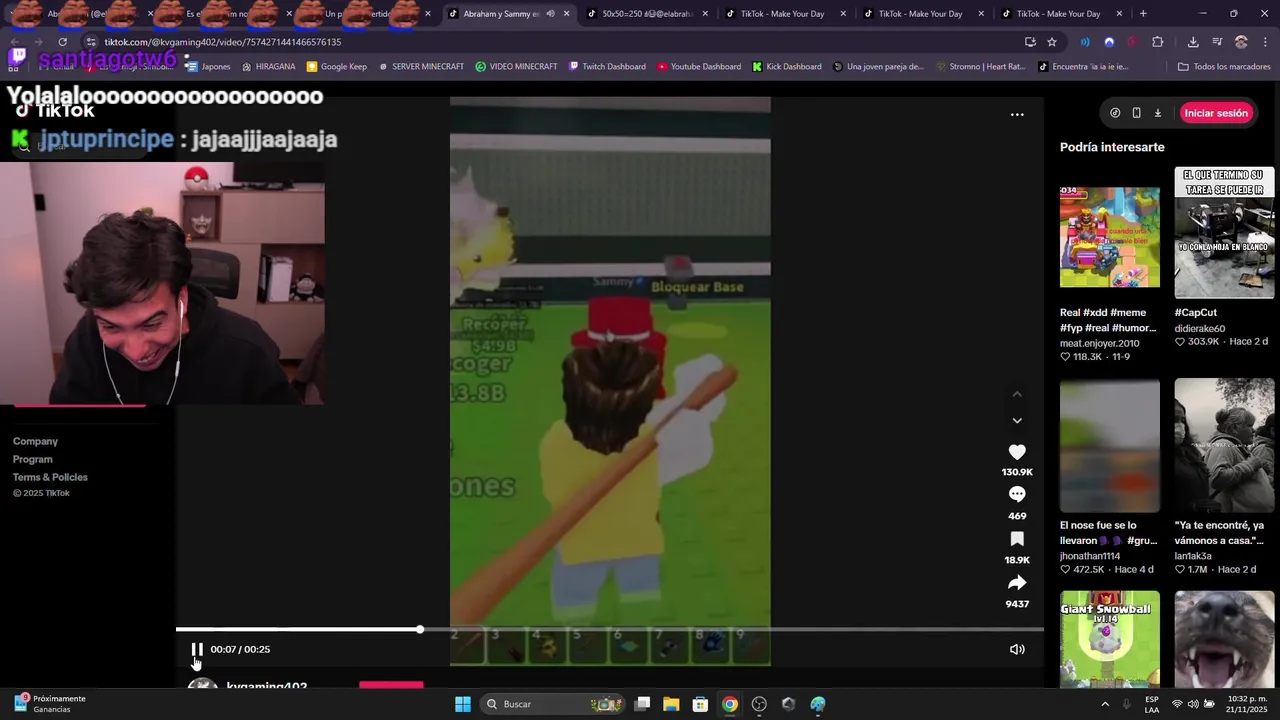Open Microsoft Store from the taskbar

coord(700,704)
